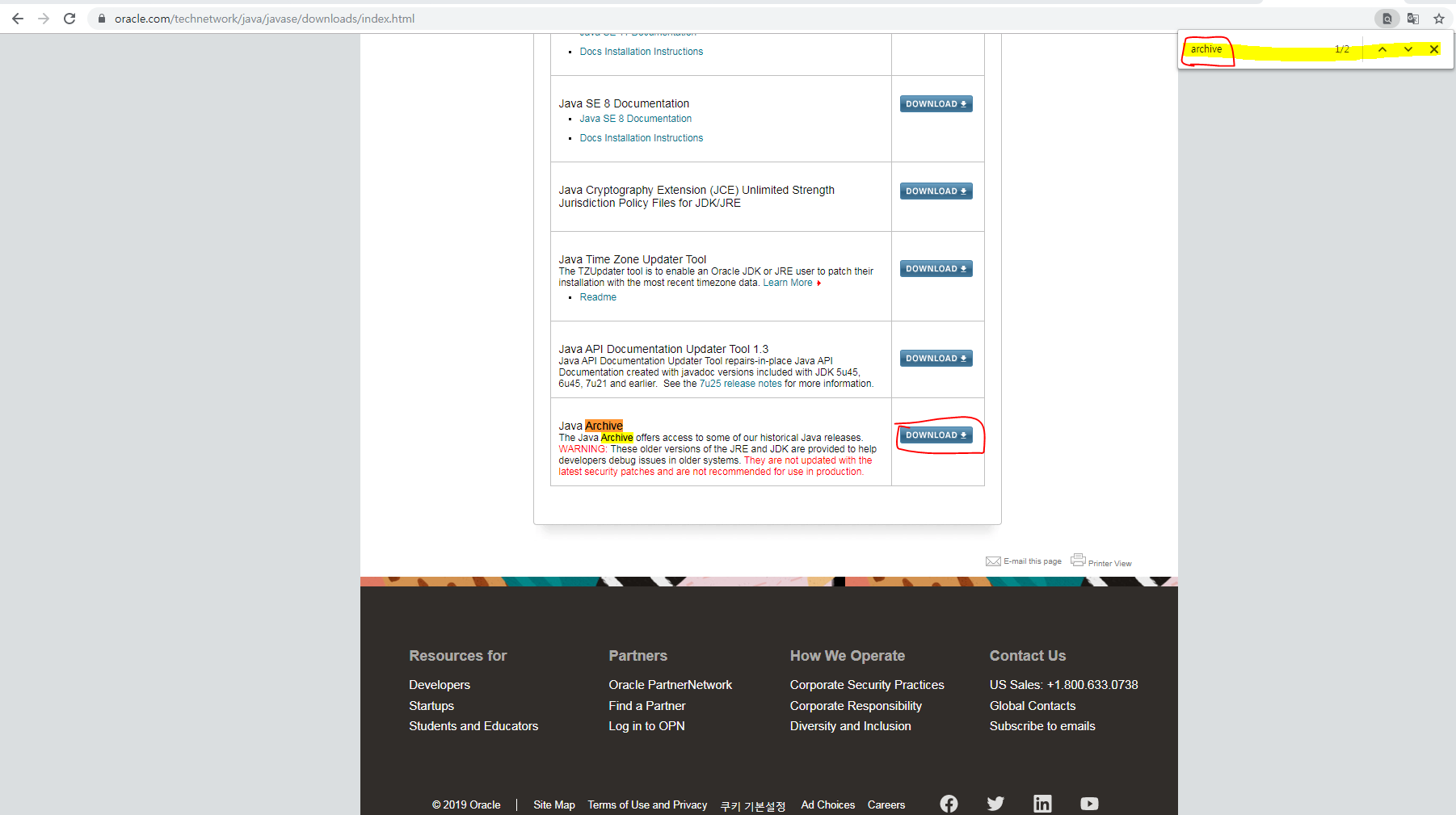Reload the Oracle downloads page
This screenshot has width=1456, height=815.
pyautogui.click(x=69, y=19)
